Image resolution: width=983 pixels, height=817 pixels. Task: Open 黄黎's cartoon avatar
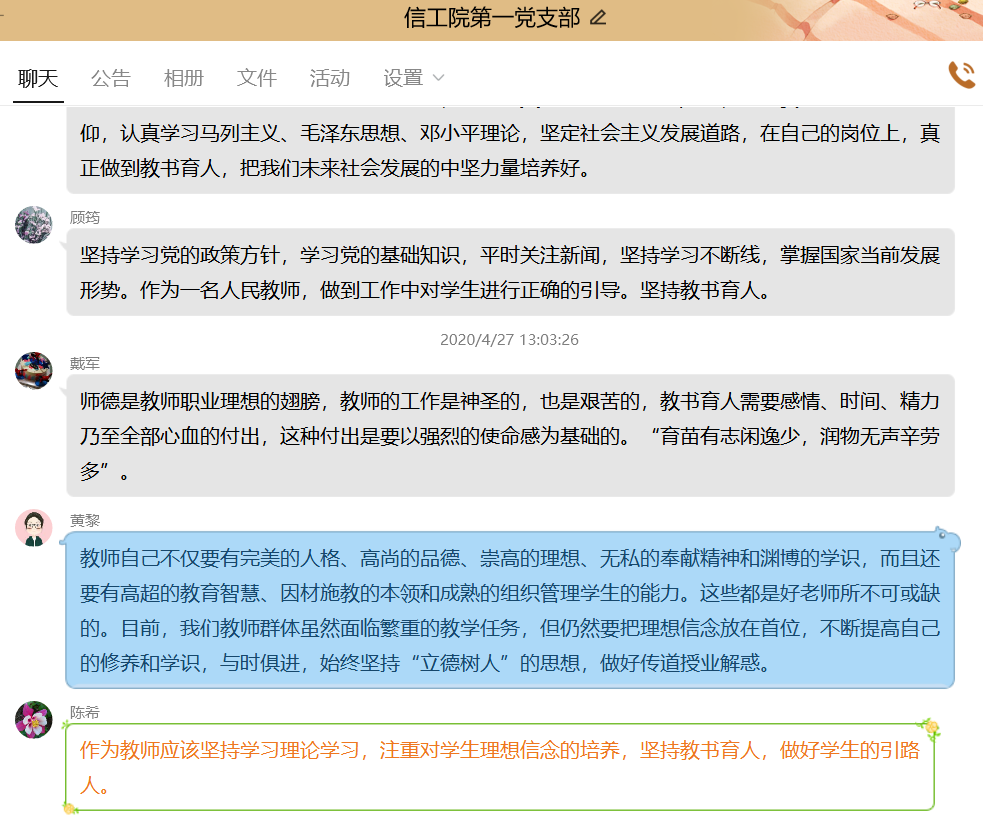pyautogui.click(x=34, y=527)
